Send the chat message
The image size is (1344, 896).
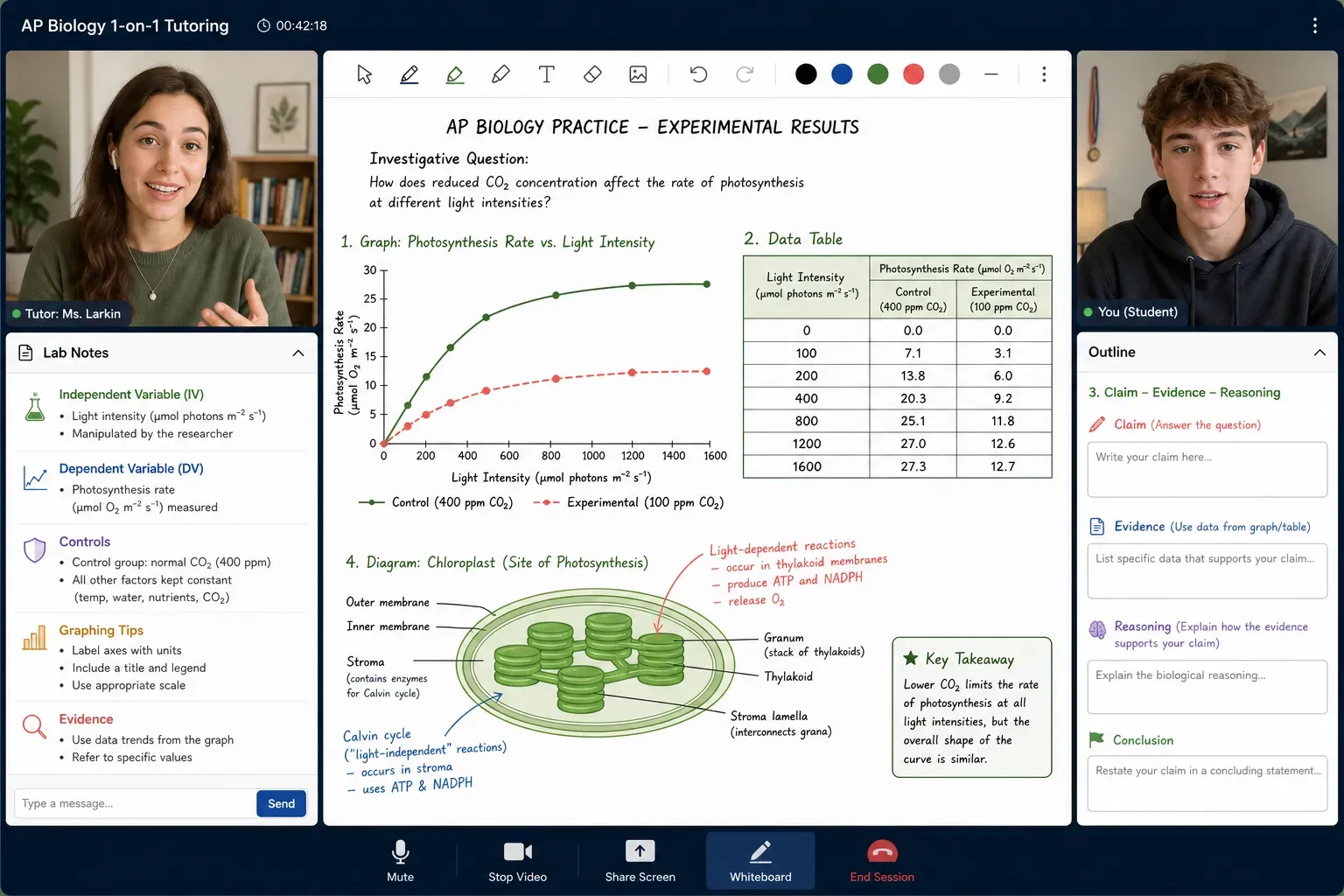click(x=281, y=803)
